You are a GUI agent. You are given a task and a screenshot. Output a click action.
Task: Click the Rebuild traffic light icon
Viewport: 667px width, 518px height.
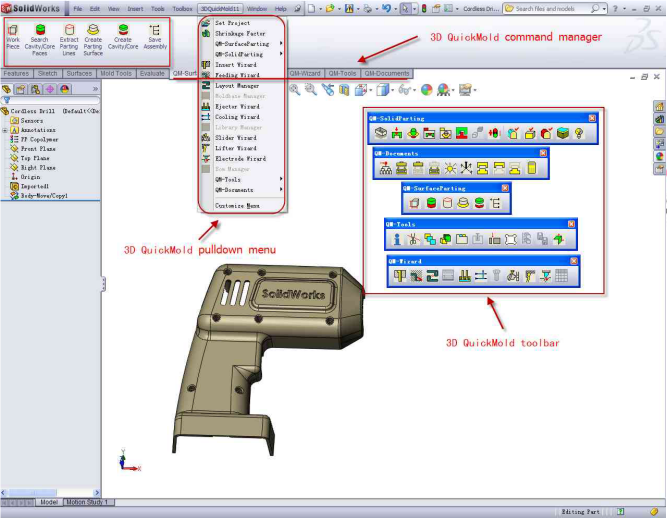coord(424,9)
